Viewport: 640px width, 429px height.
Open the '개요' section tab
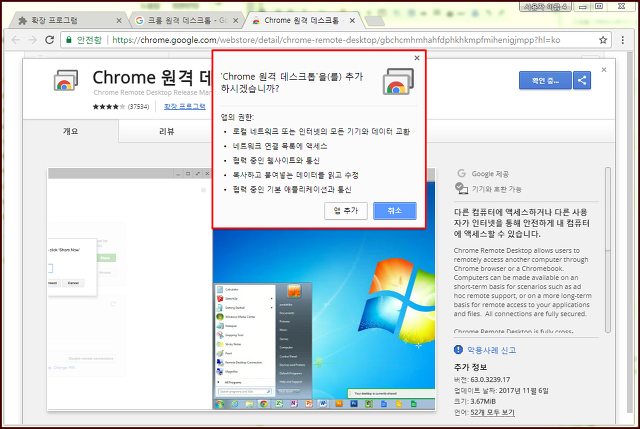click(71, 131)
